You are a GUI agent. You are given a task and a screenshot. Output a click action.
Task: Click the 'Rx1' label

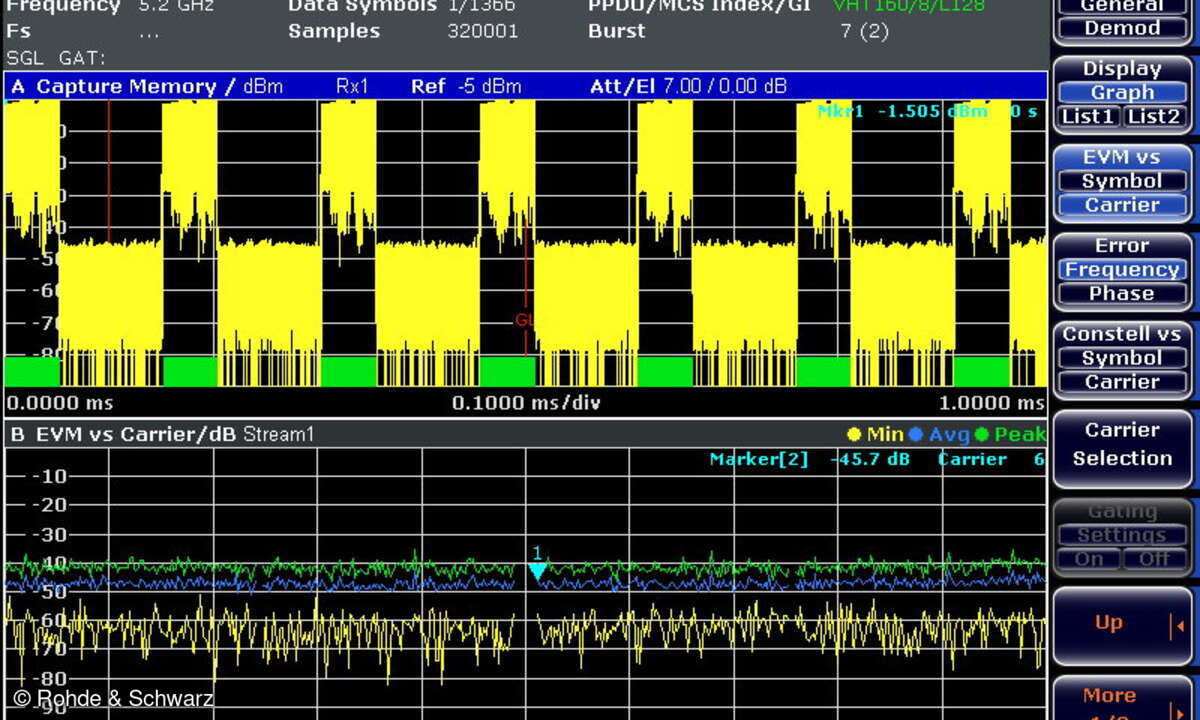tap(352, 87)
